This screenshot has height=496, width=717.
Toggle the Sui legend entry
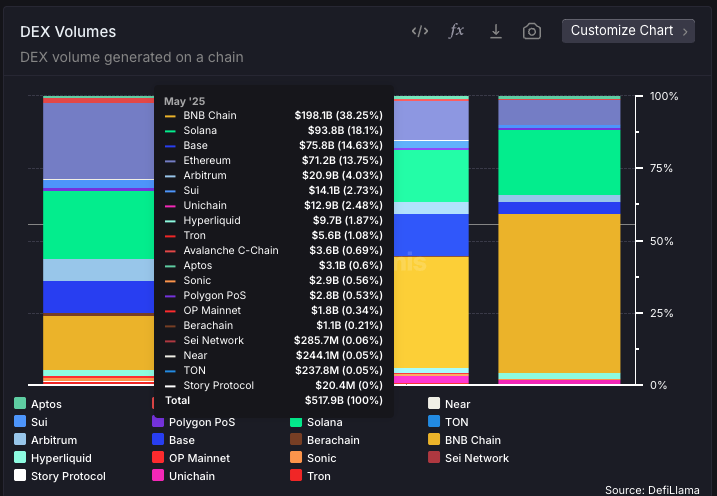click(x=31, y=421)
